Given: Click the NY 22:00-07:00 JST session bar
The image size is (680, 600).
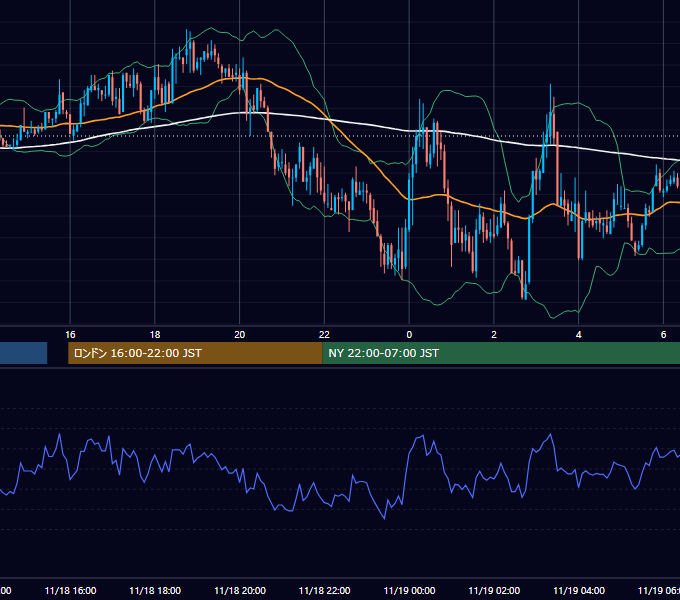Looking at the screenshot, I should click(x=501, y=353).
